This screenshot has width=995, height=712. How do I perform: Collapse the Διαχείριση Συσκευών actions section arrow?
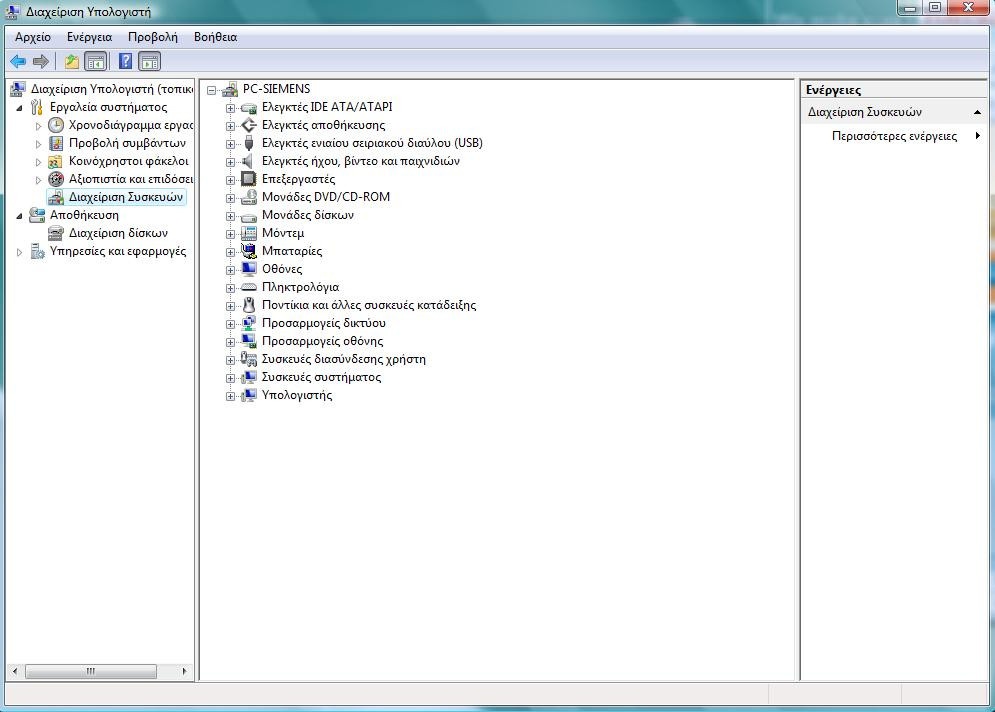click(977, 112)
